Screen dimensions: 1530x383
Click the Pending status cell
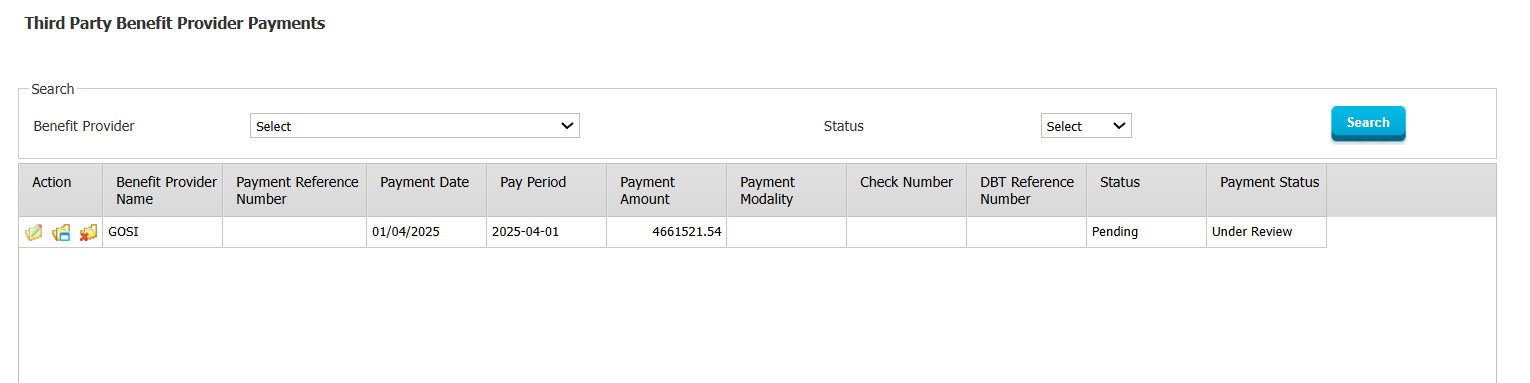(1146, 232)
